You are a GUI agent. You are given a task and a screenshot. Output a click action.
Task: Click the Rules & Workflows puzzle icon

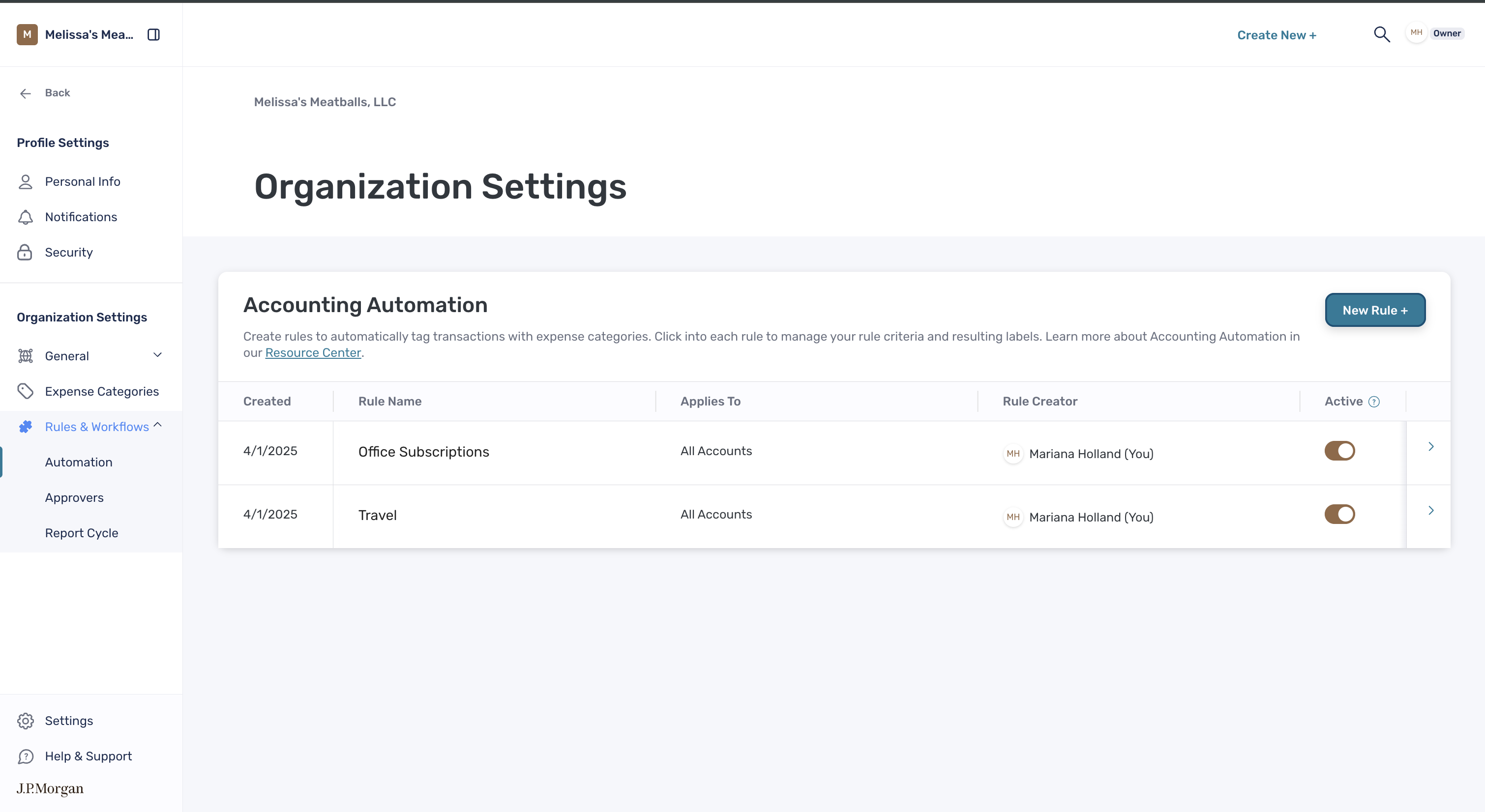(26, 427)
